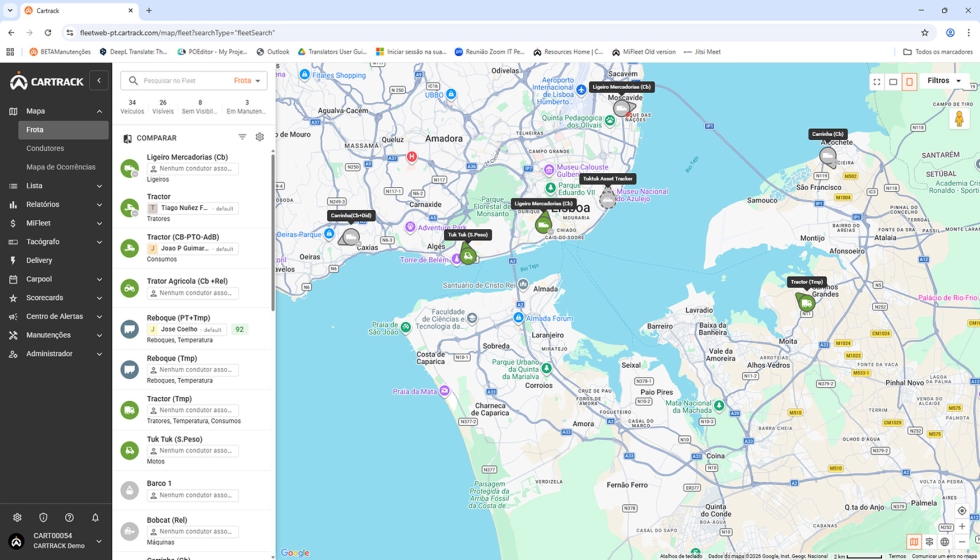Select the default map view type
This screenshot has width=980, height=560.
(914, 542)
